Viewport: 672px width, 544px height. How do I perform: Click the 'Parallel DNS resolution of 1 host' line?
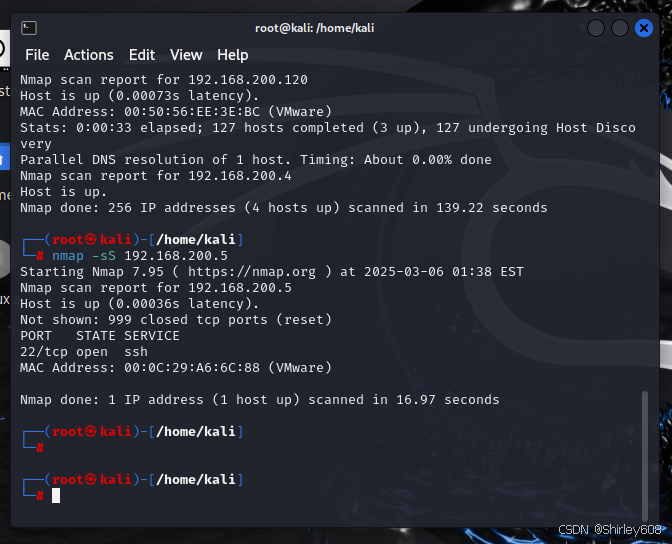(256, 160)
